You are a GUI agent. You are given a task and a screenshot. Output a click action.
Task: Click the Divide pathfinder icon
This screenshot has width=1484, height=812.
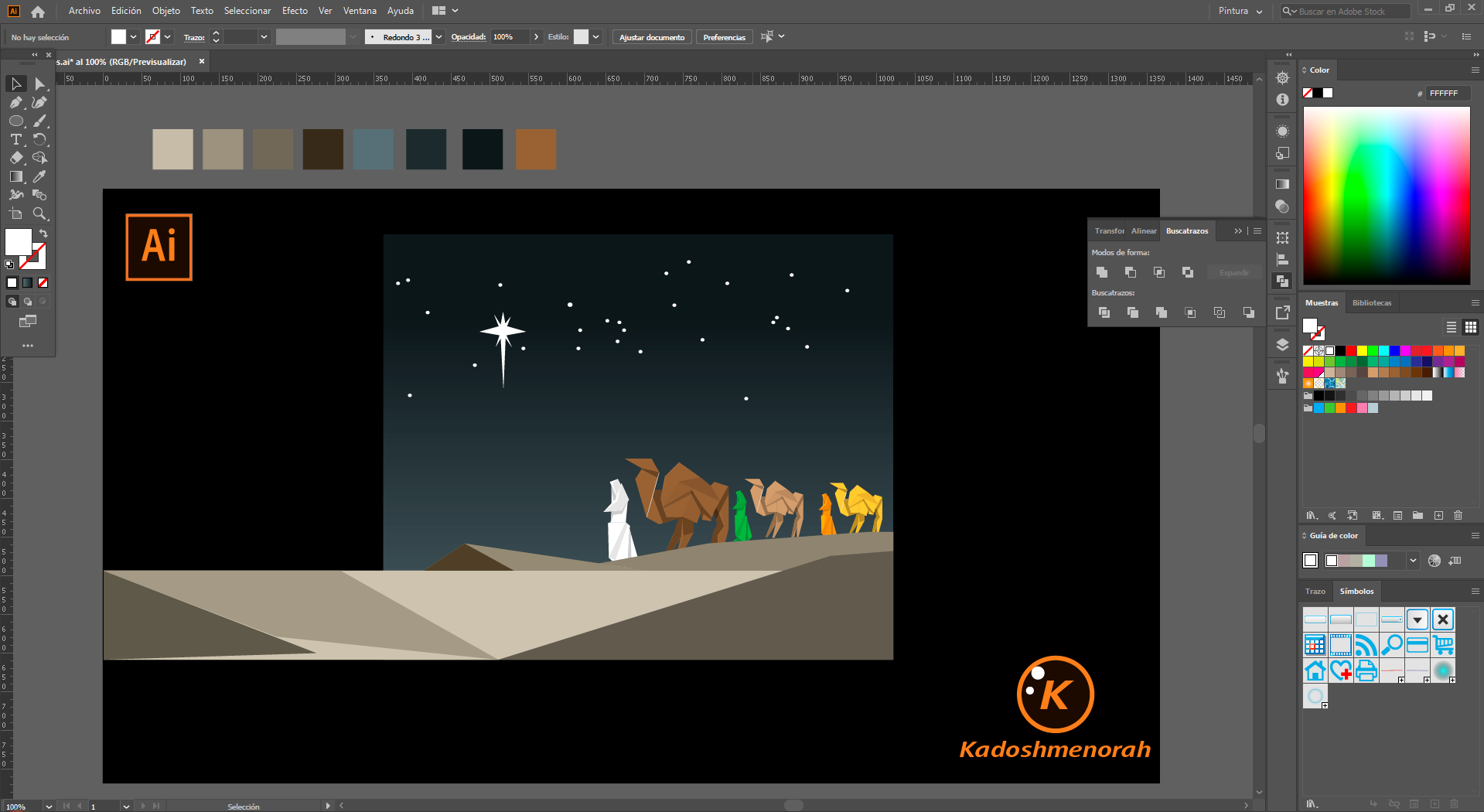1104,312
